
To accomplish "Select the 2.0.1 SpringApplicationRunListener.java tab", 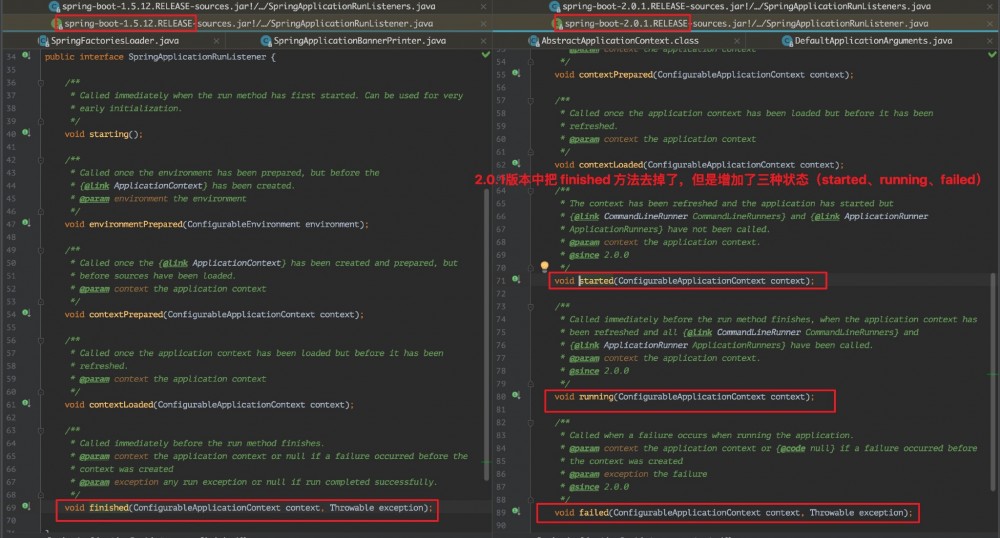I will [744, 24].
